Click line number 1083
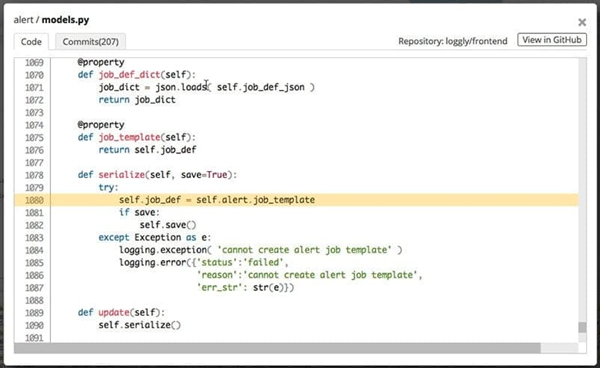Image resolution: width=600 pixels, height=368 pixels. (x=34, y=238)
